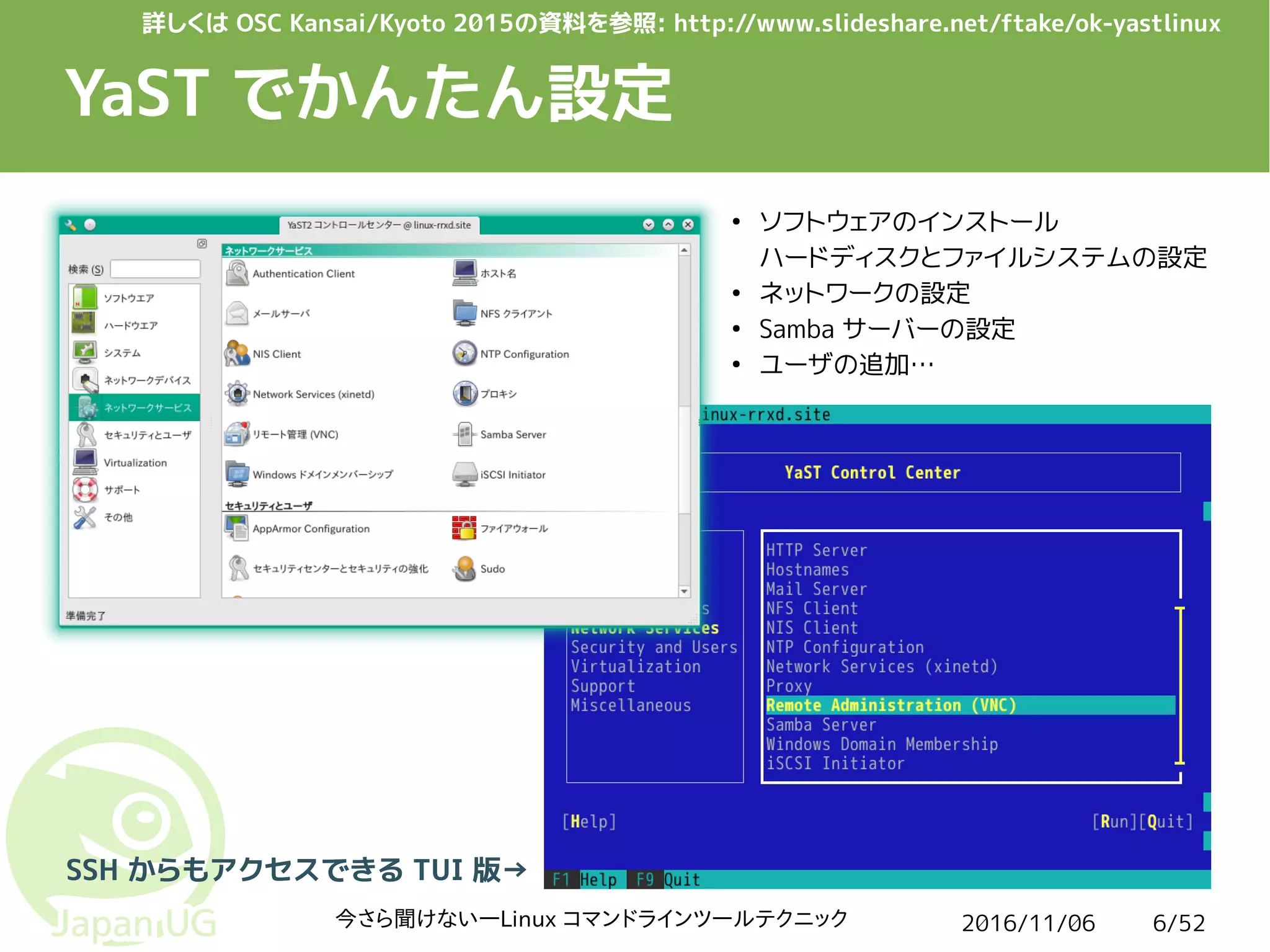
Task: Open the slideshare.net/ftake/ok-yastlinux link
Action: (x=947, y=23)
